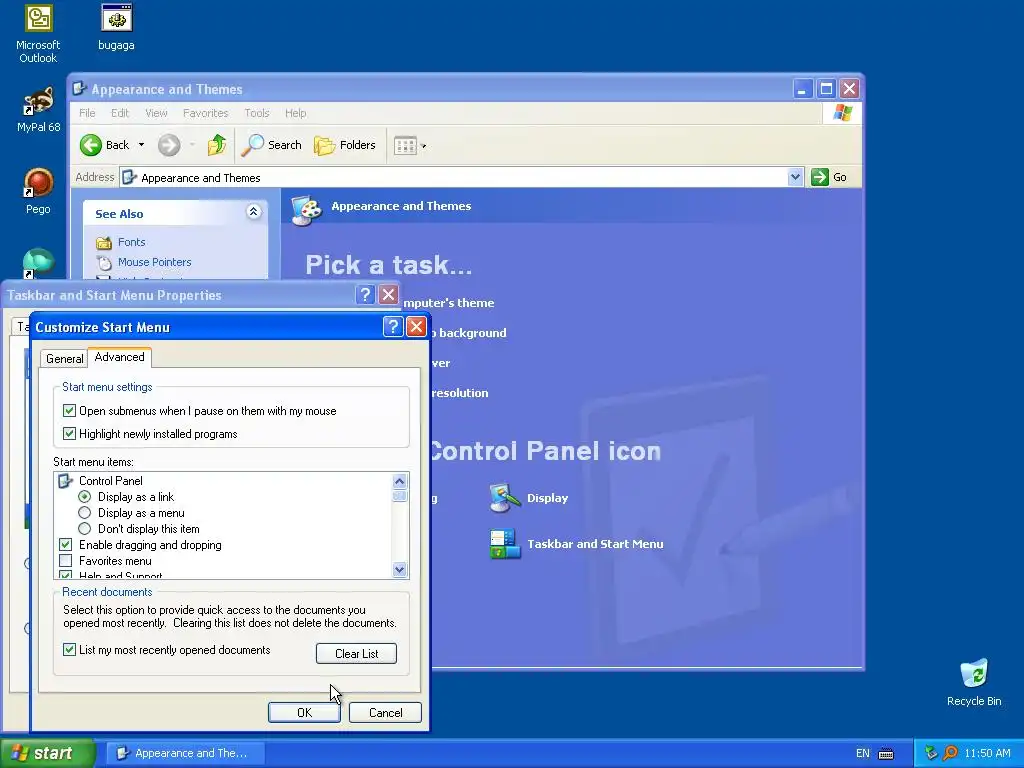Click help button in Taskbar Properties titlebar
The image size is (1024, 768).
coord(365,295)
